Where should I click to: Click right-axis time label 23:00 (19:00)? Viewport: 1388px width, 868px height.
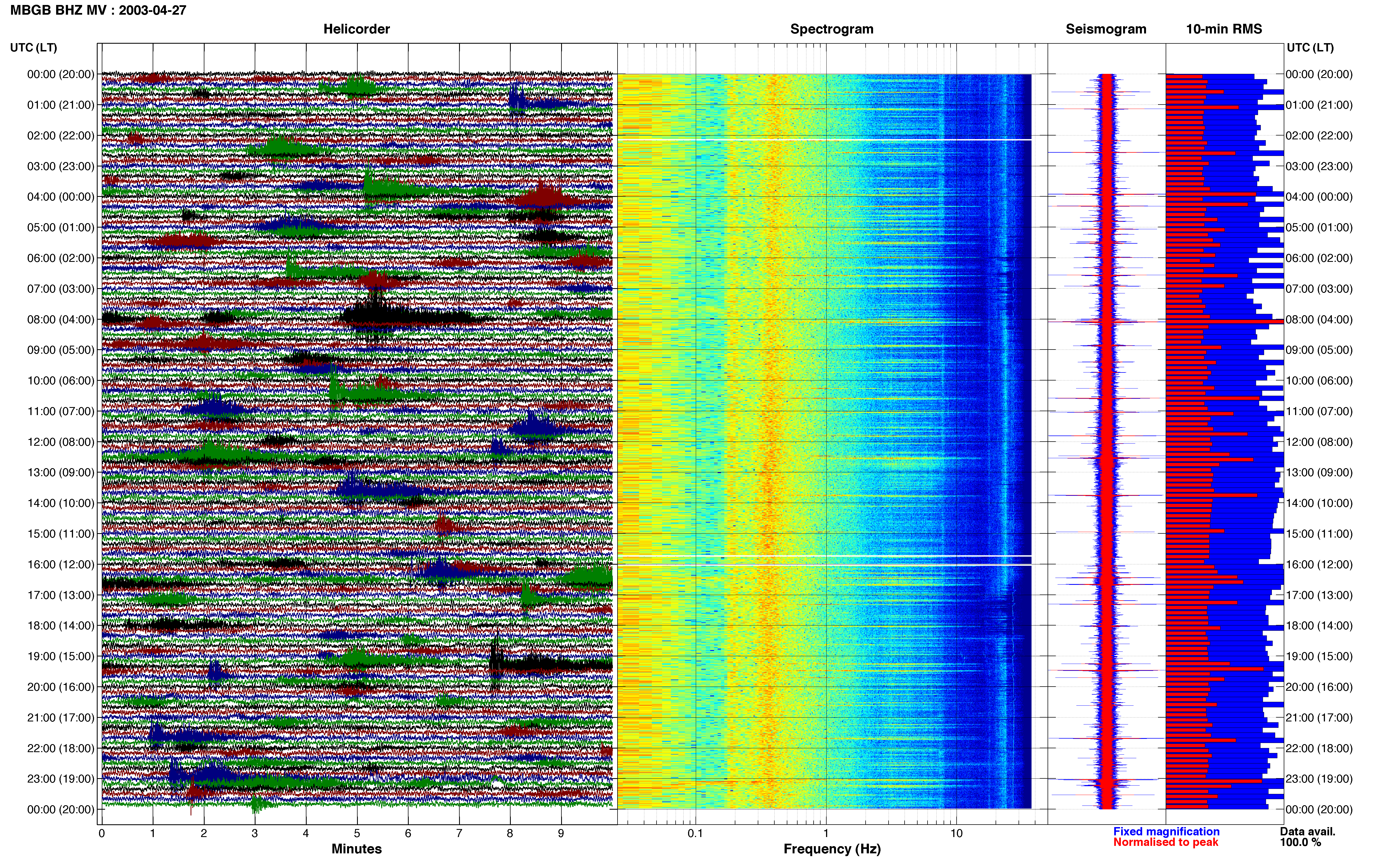point(1319,779)
